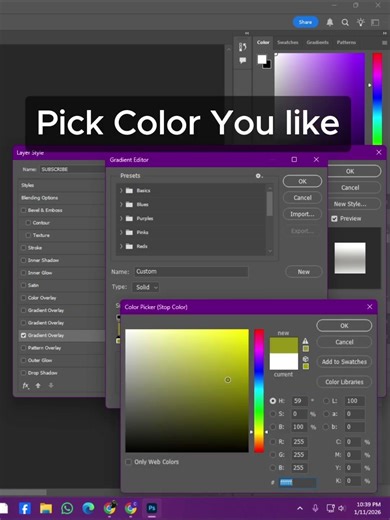390x520 pixels.
Task: Enable the Bevel & Emboss checkbox
Action: tap(23, 210)
